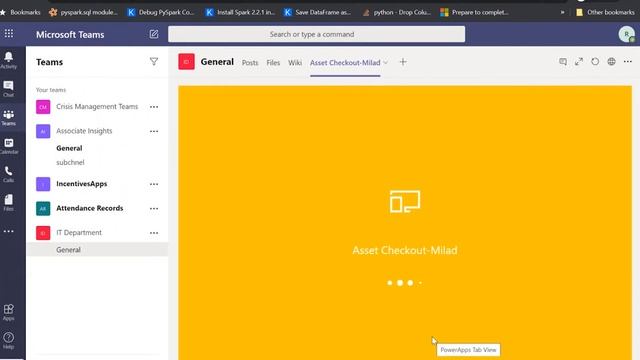Open the Activity feed
This screenshot has height=360, width=640.
point(9,60)
